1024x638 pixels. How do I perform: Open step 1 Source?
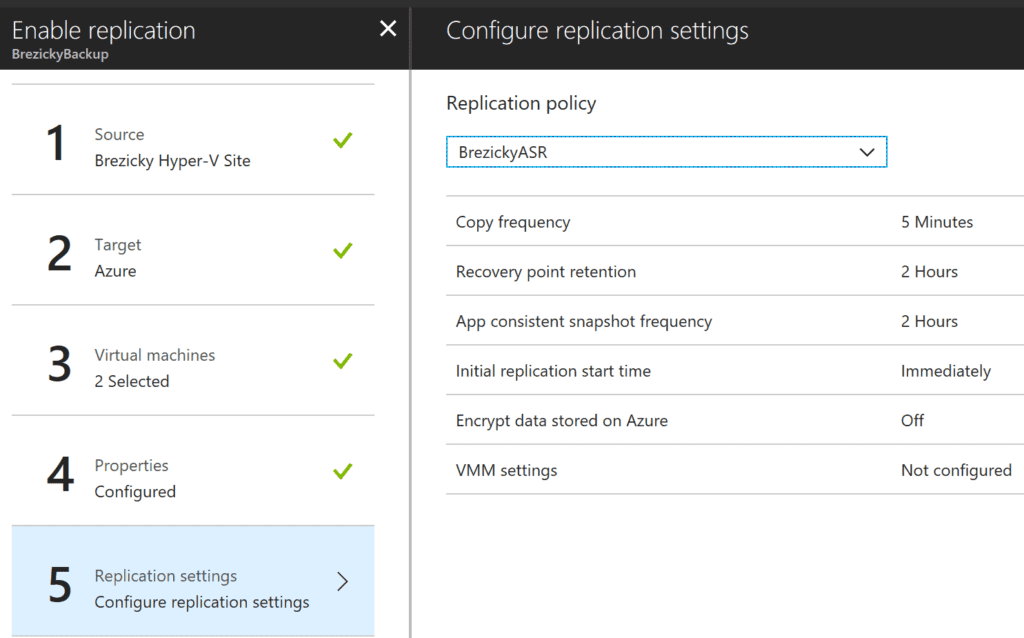[193, 140]
